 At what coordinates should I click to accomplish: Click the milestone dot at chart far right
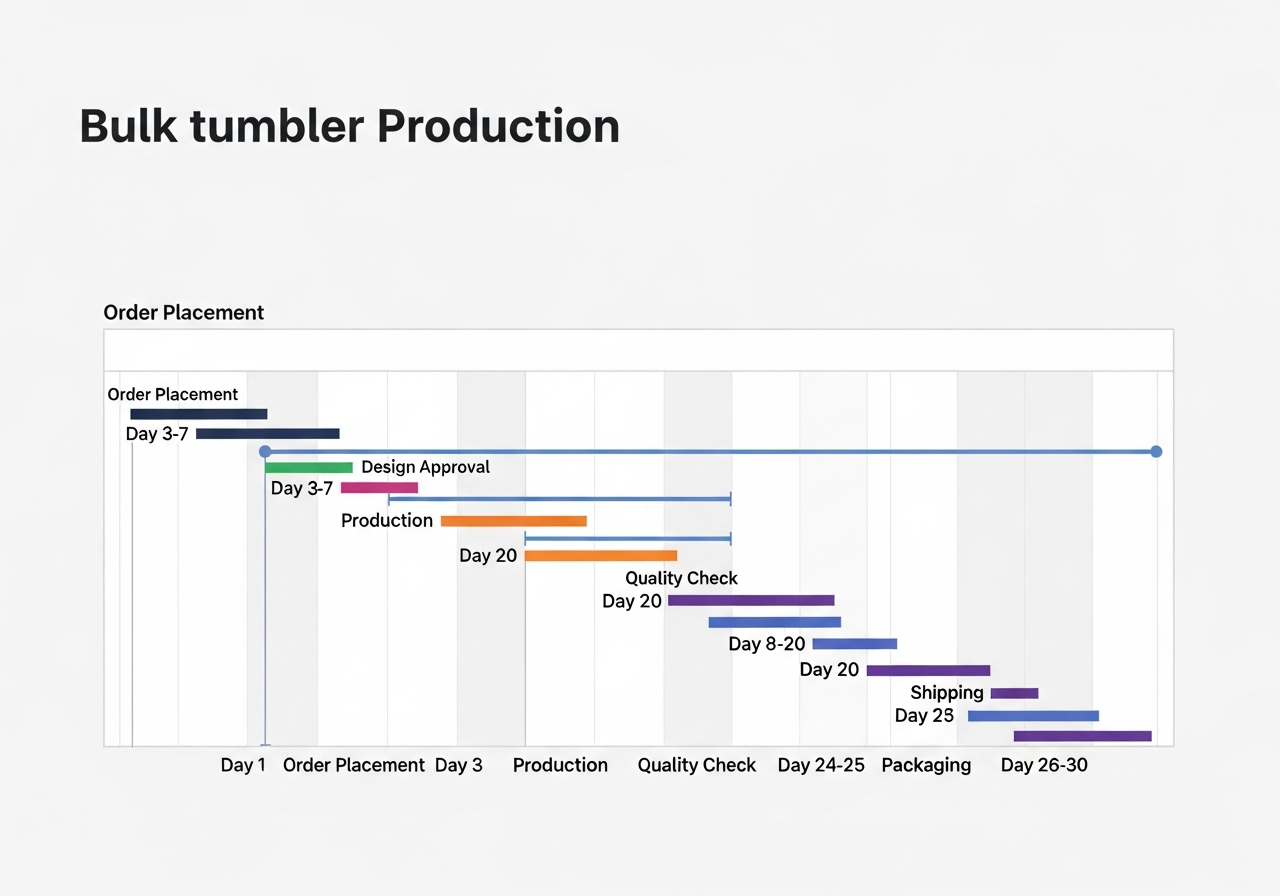coord(1156,451)
